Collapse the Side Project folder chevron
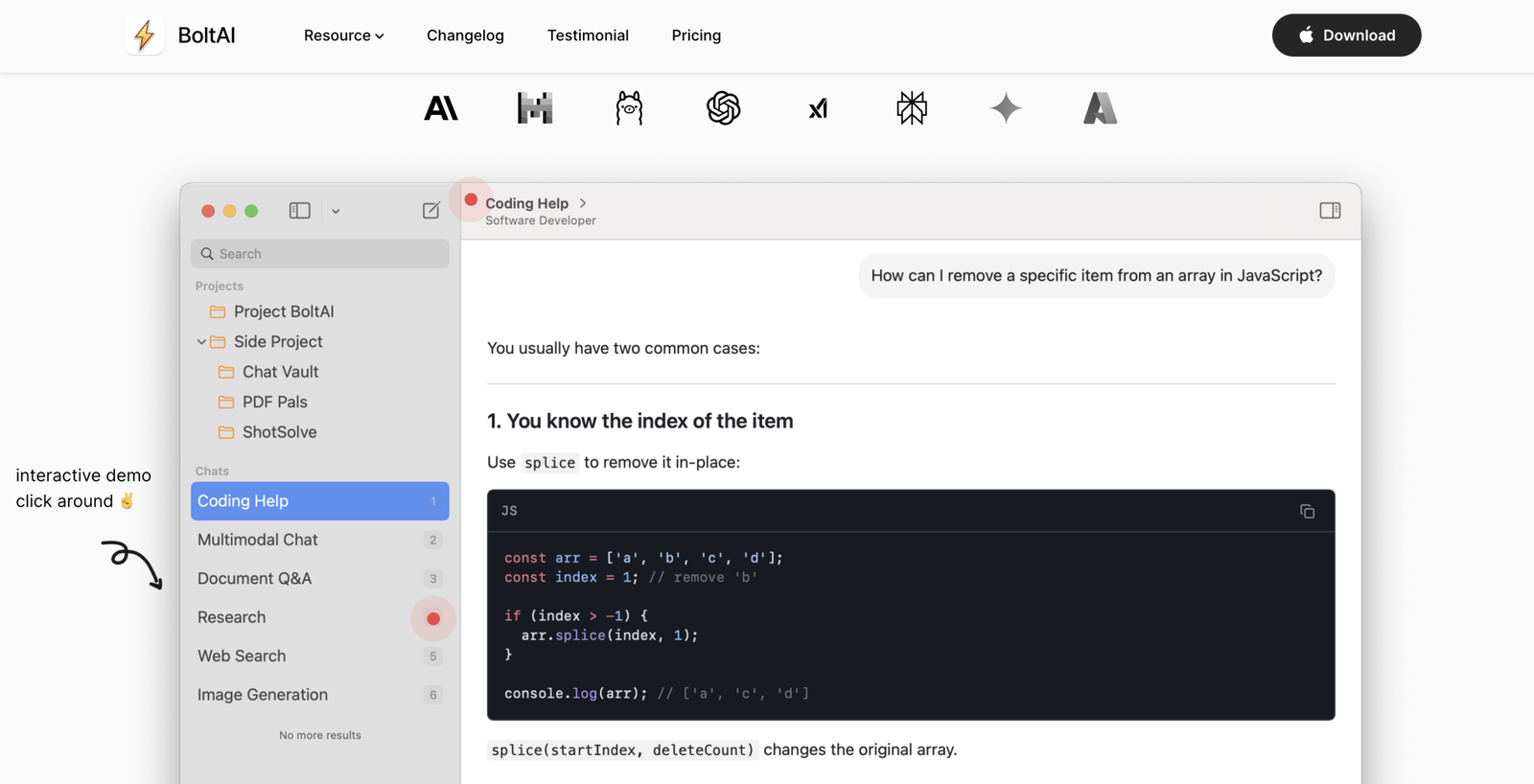Viewport: 1534px width, 784px height. (x=201, y=341)
